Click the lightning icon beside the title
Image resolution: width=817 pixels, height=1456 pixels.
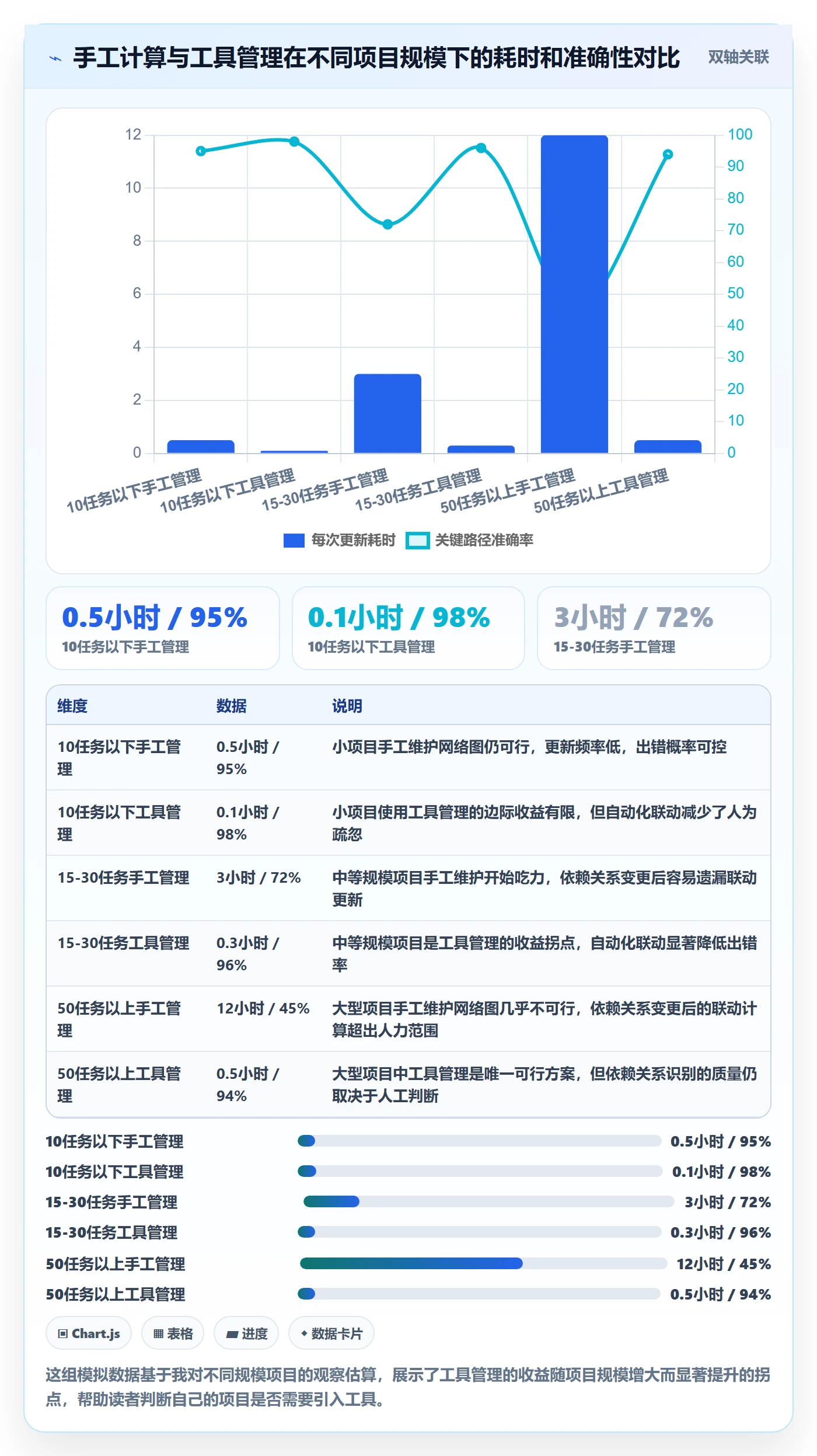(x=55, y=58)
